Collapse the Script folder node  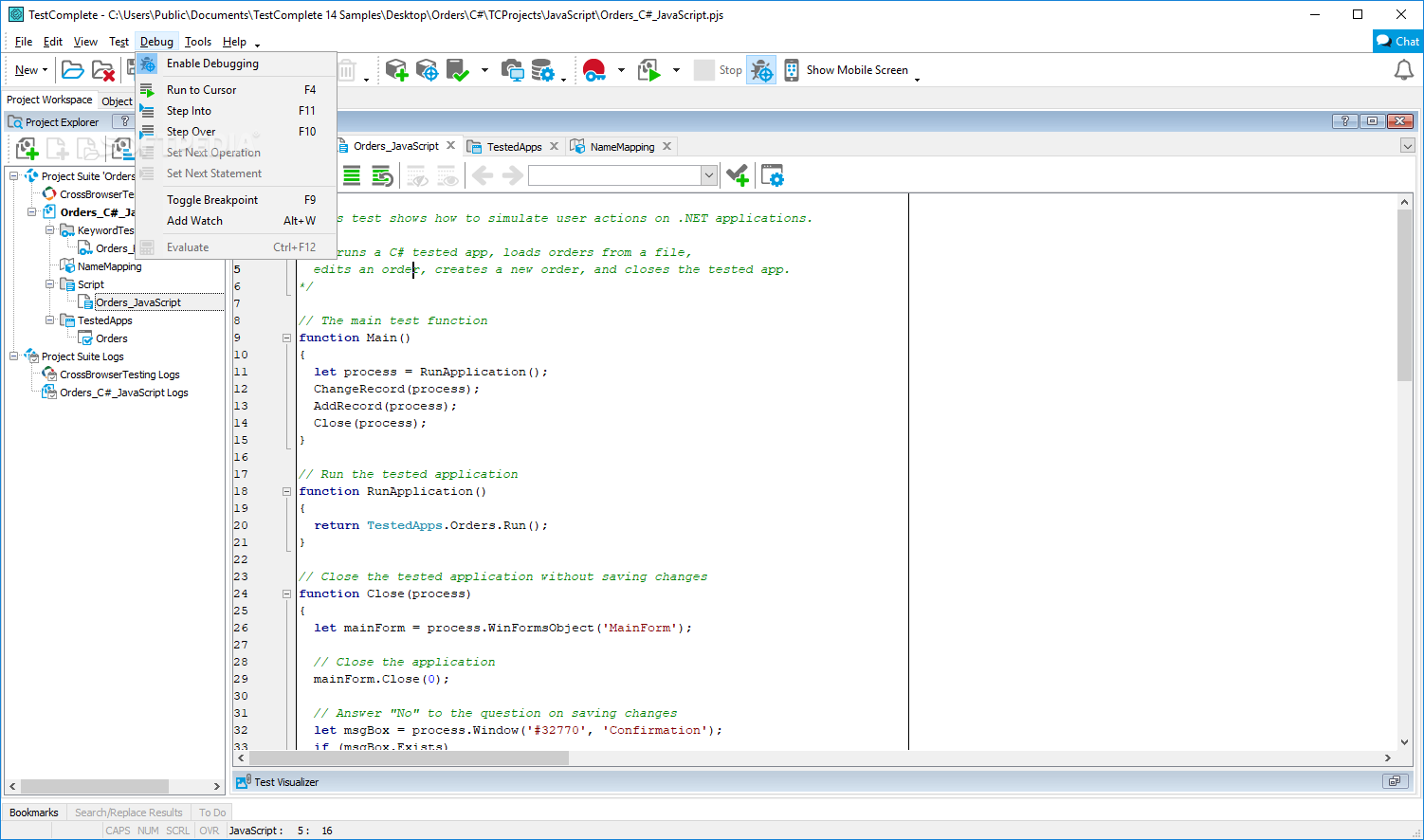click(50, 284)
